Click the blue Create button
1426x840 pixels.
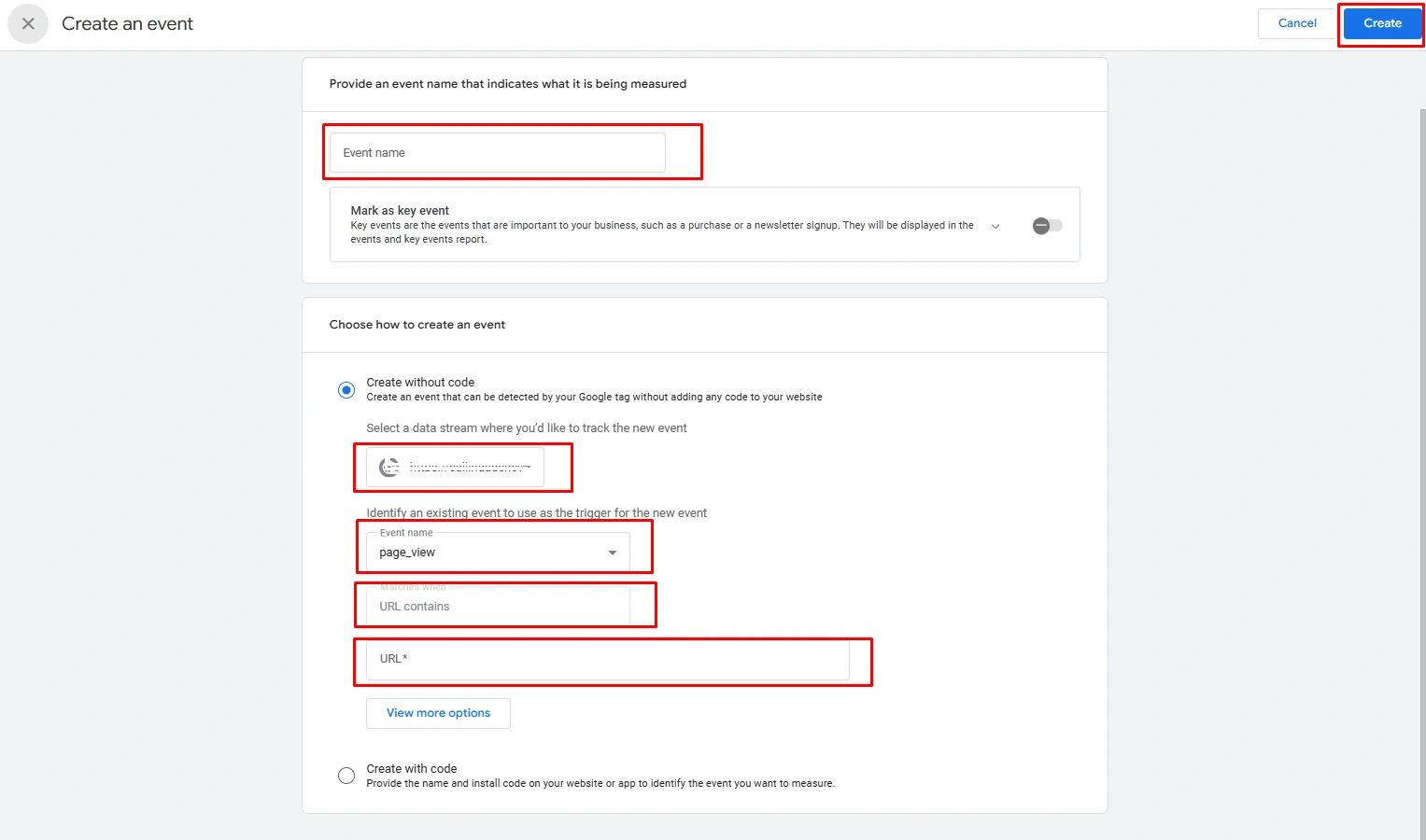coord(1382,23)
